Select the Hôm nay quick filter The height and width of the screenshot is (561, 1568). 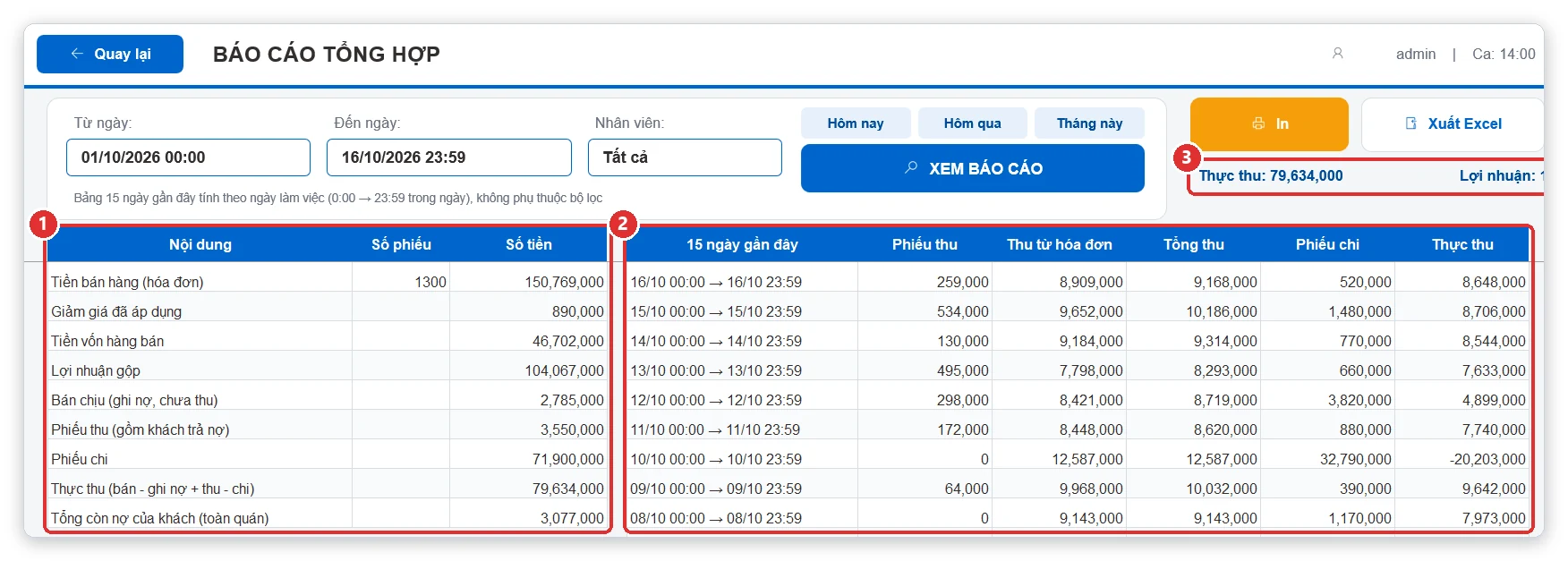856,123
